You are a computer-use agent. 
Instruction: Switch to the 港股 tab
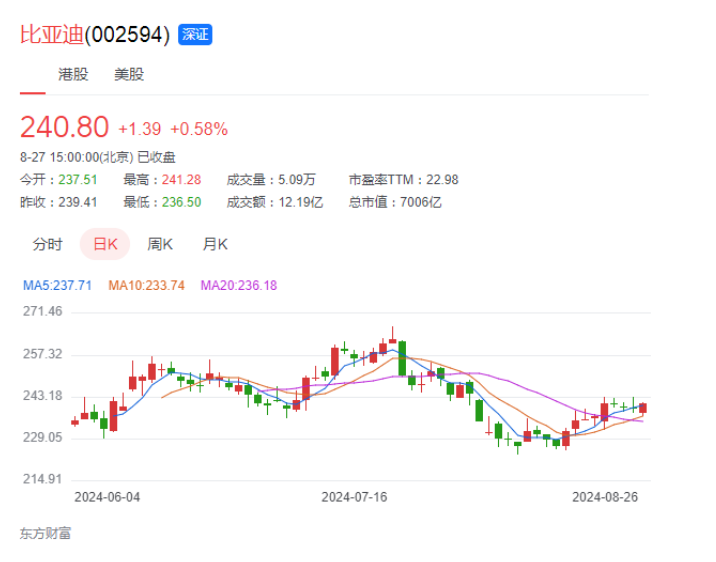(x=73, y=75)
